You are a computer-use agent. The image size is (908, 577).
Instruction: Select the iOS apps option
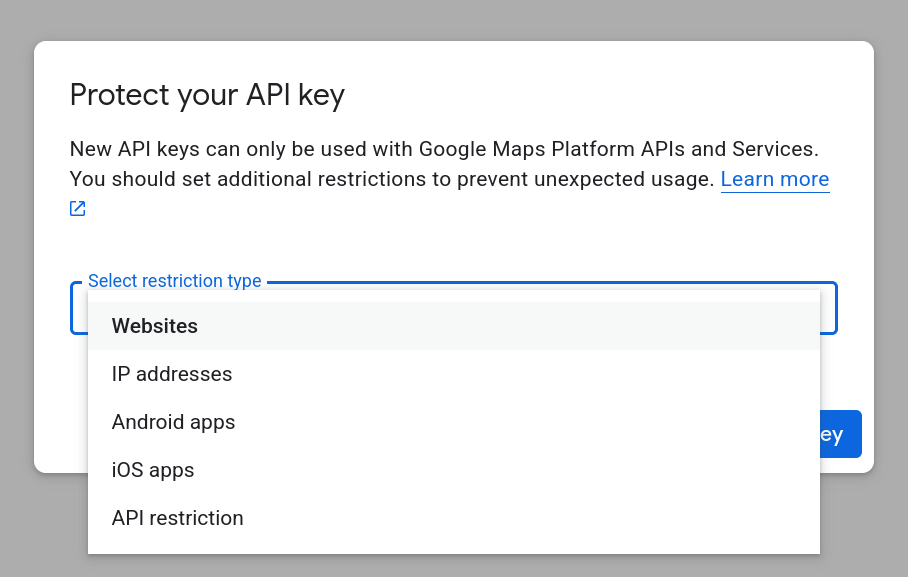(153, 470)
